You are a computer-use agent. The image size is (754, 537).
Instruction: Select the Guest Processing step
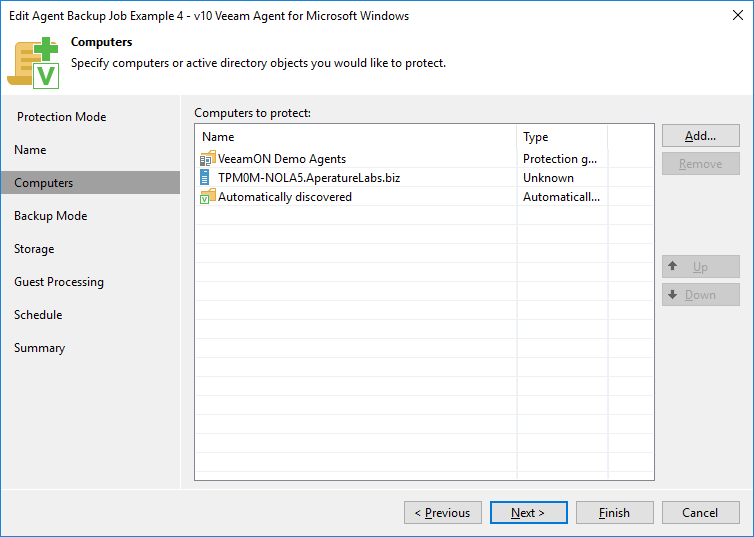(59, 282)
